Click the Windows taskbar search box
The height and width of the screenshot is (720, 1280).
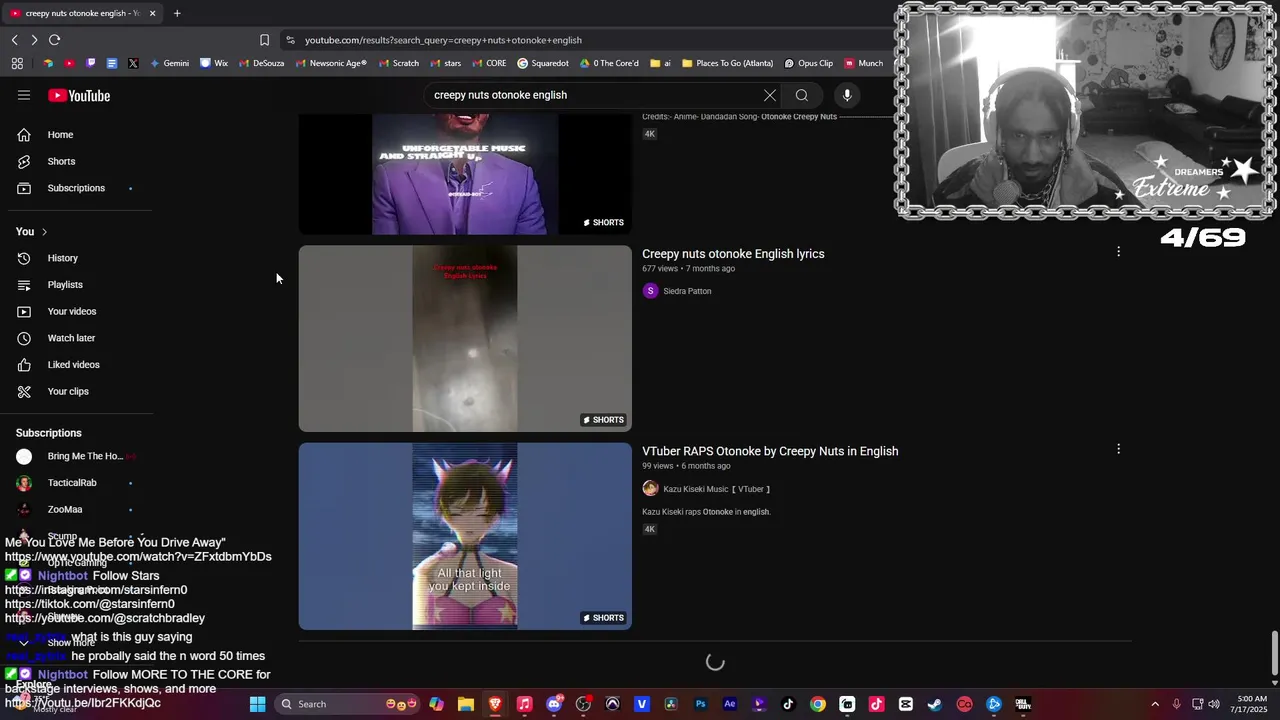(x=346, y=704)
